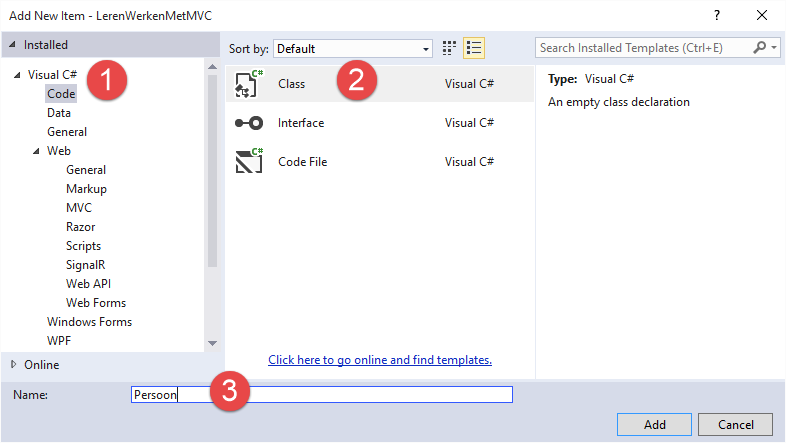Expand the Online section
Viewport: 786px width, 443px height.
pyautogui.click(x=13, y=364)
